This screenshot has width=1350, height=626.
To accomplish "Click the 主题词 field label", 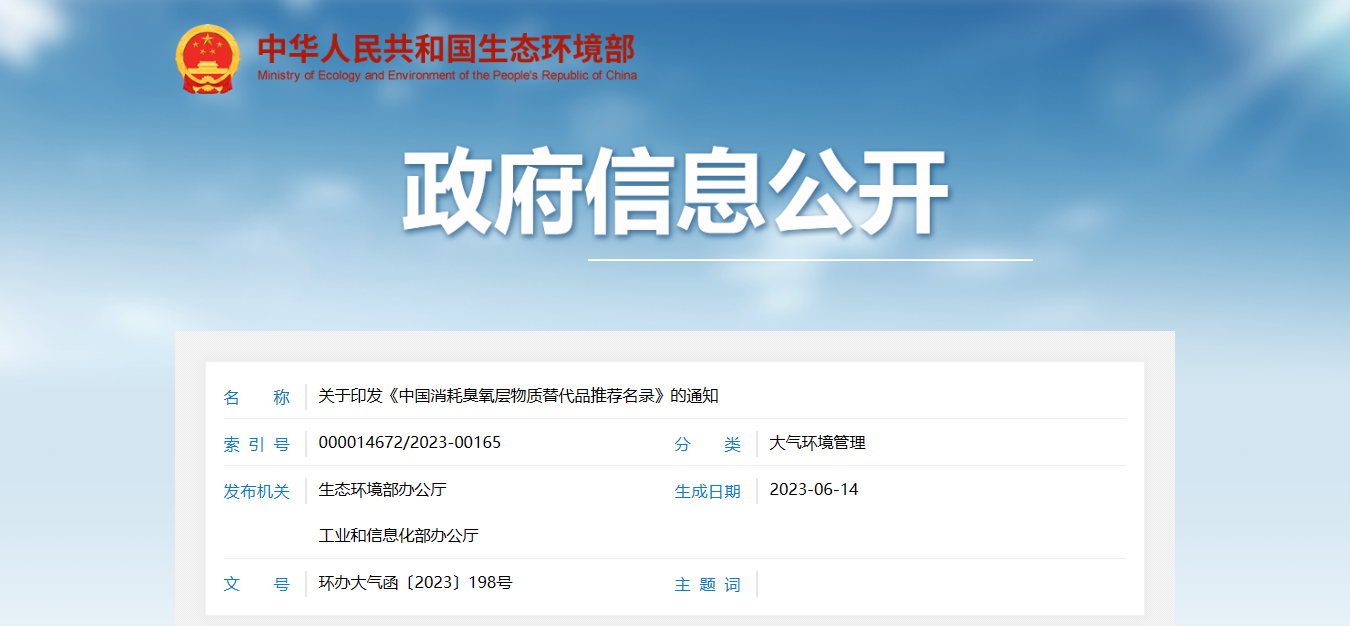I will (707, 584).
